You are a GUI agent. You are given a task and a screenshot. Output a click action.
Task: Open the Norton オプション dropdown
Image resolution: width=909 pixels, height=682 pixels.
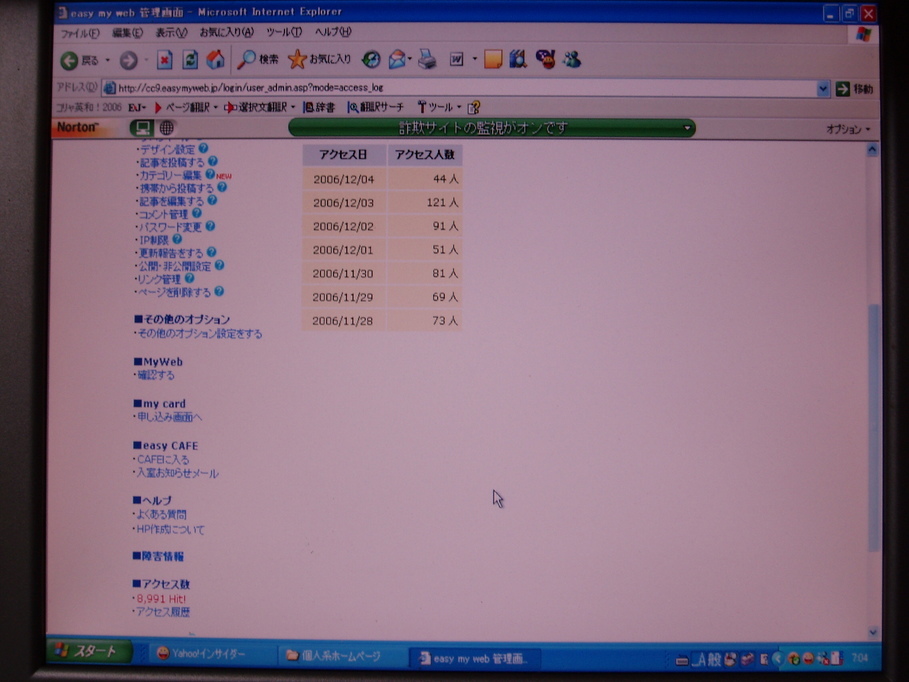pos(848,129)
